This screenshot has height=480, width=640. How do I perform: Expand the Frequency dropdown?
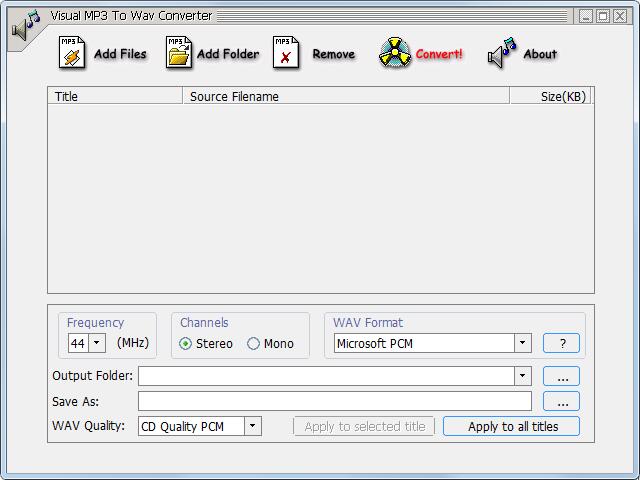click(x=96, y=343)
